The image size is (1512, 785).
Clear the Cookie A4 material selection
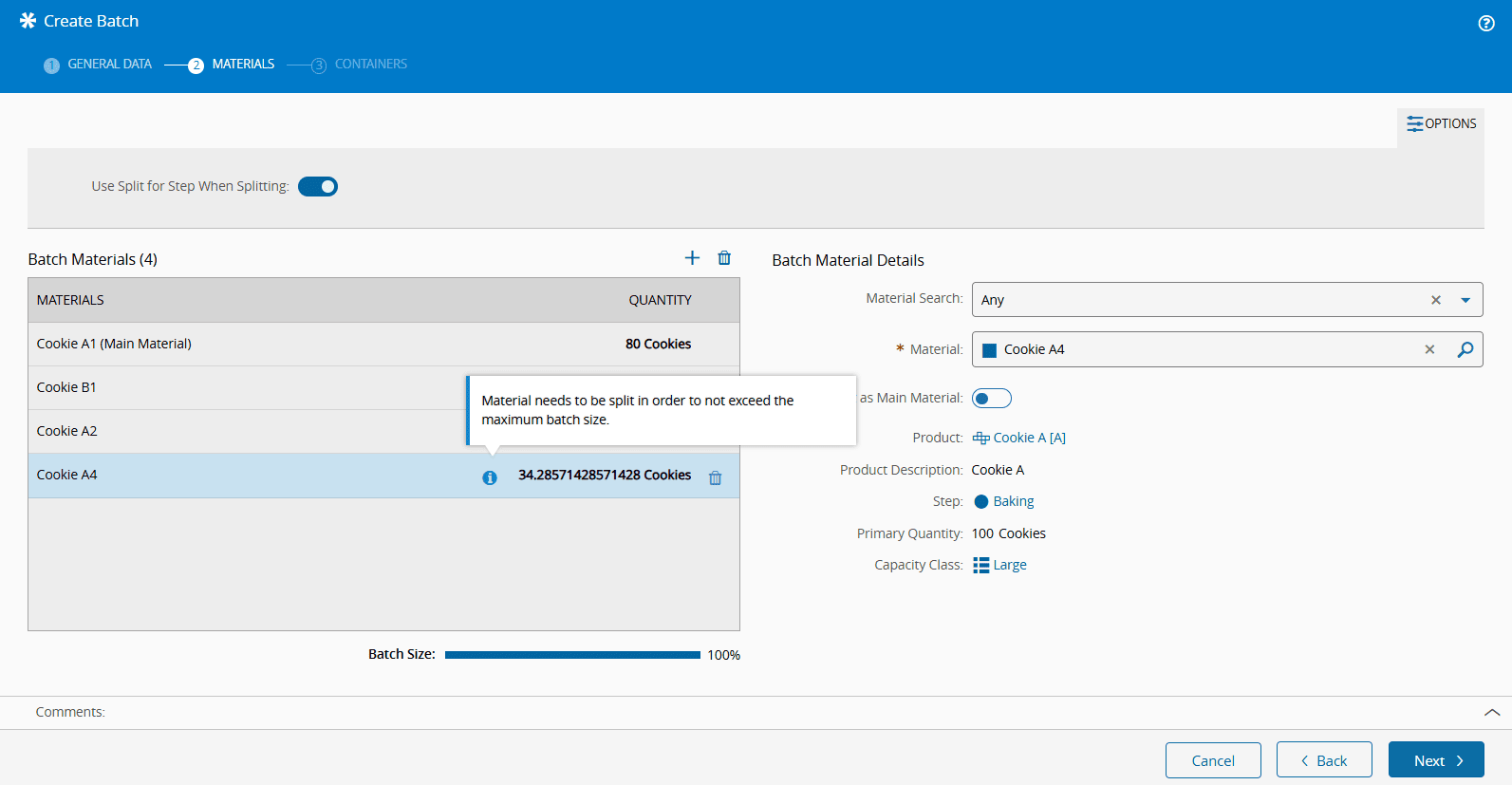pyautogui.click(x=1429, y=349)
